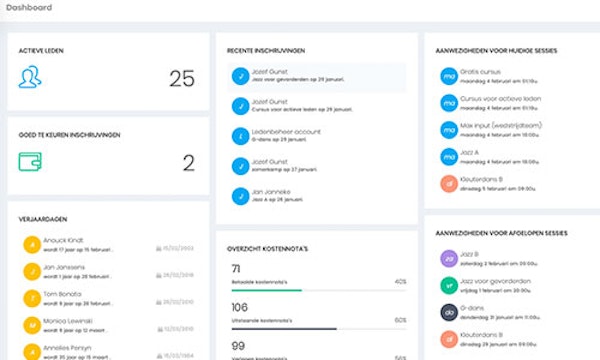Click the active members count 25
The width and height of the screenshot is (600, 360).
pos(182,78)
